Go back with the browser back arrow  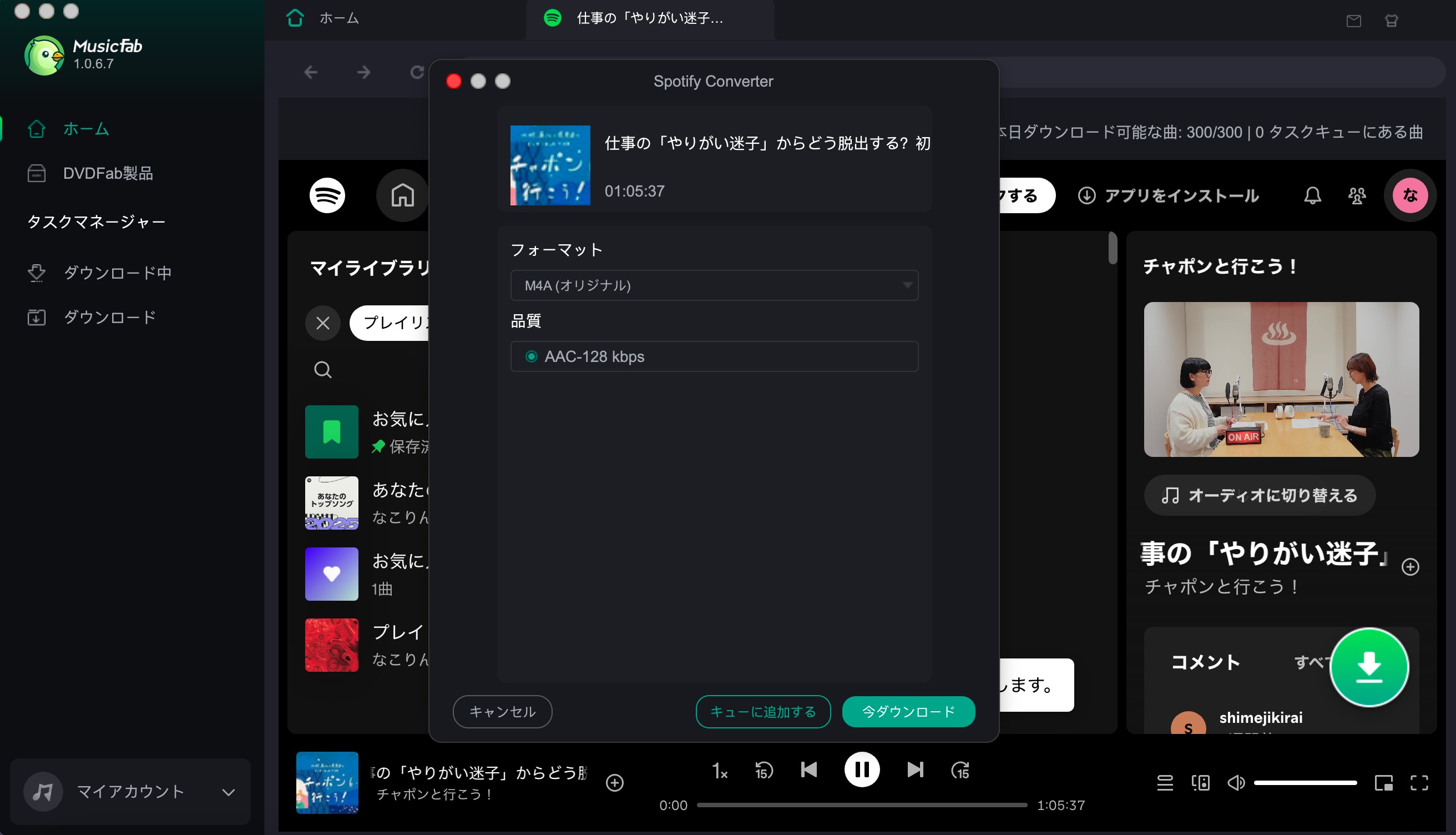[311, 72]
